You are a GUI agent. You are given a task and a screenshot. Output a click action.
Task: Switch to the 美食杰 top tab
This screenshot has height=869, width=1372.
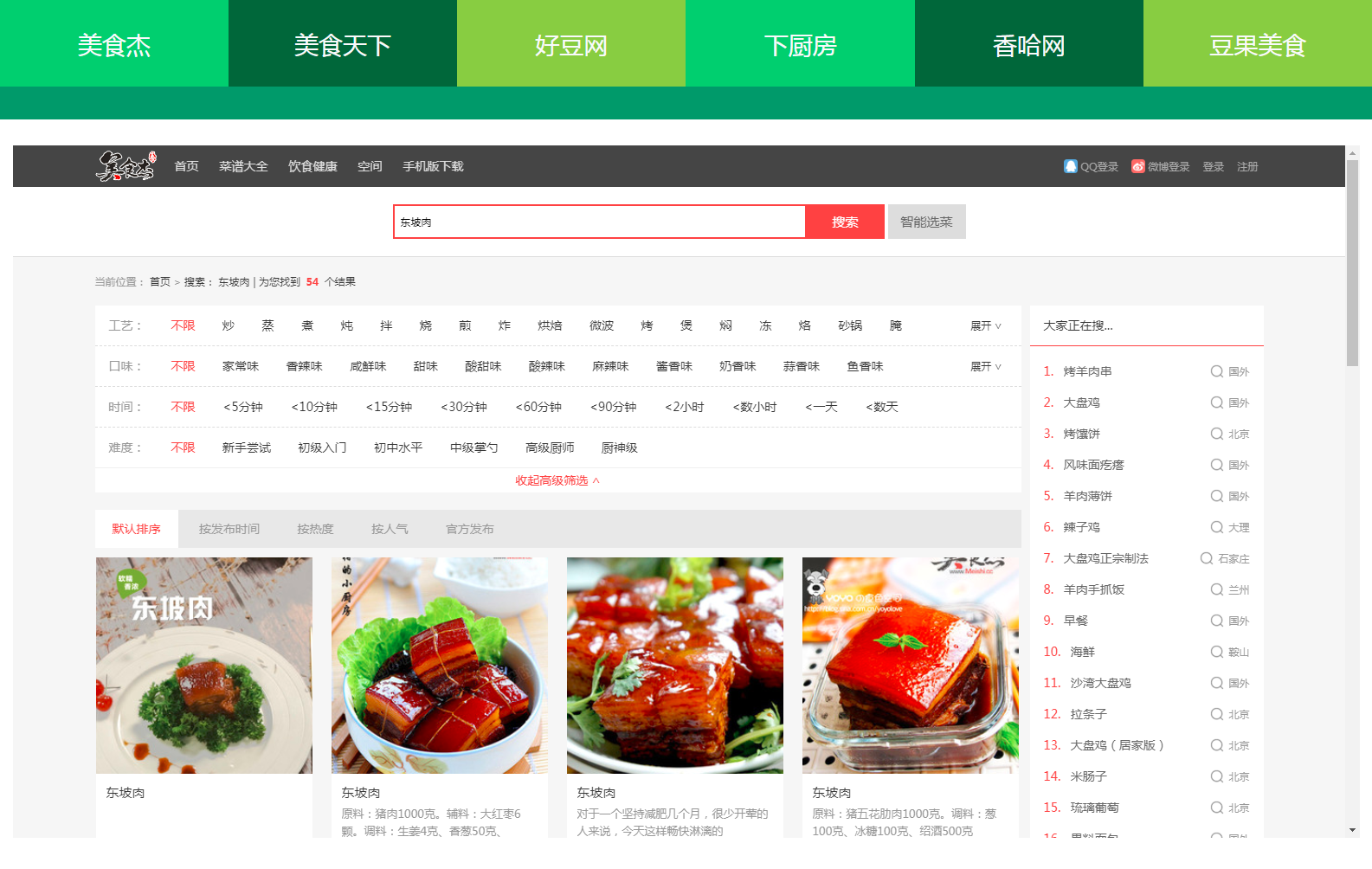[114, 43]
